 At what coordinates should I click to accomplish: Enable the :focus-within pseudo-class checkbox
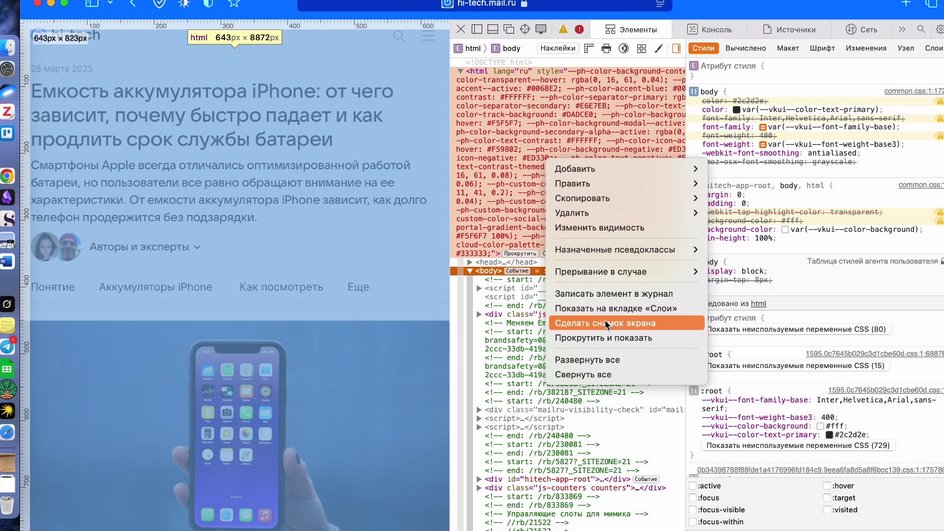click(693, 522)
